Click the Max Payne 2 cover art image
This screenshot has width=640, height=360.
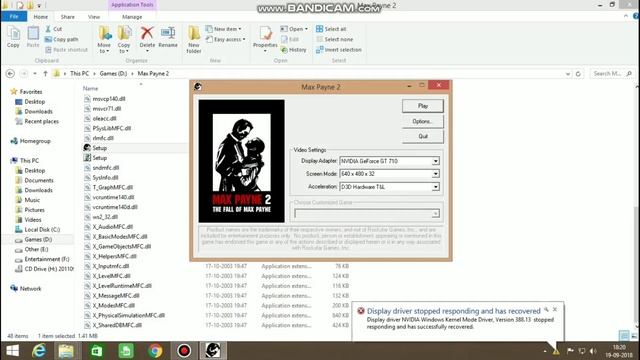(242, 161)
